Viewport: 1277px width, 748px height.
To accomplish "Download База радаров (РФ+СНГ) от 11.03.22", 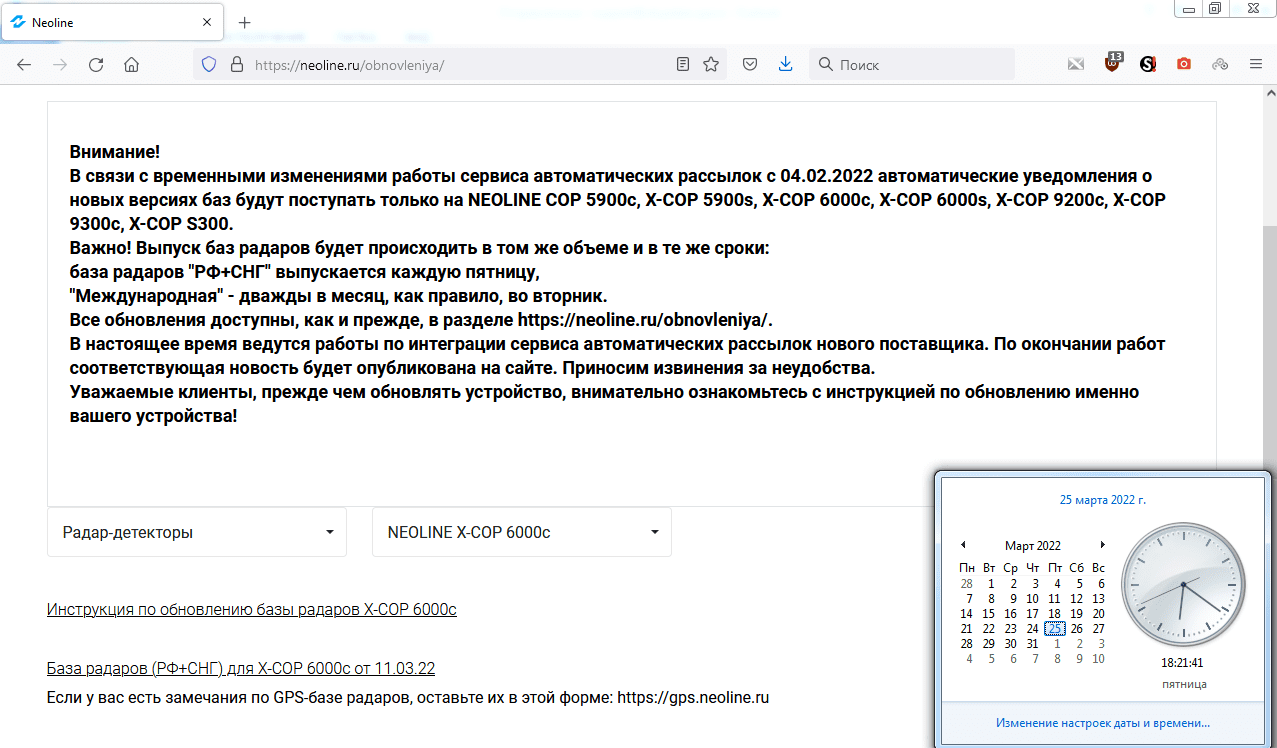I will point(241,668).
